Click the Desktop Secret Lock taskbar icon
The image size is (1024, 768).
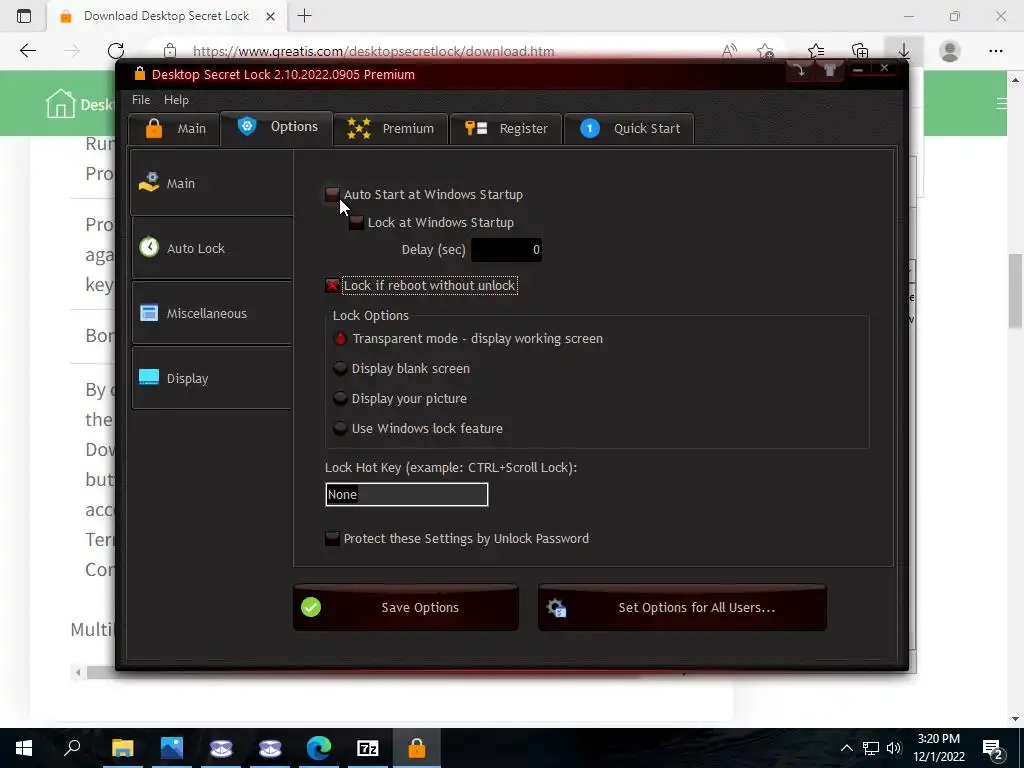[417, 748]
